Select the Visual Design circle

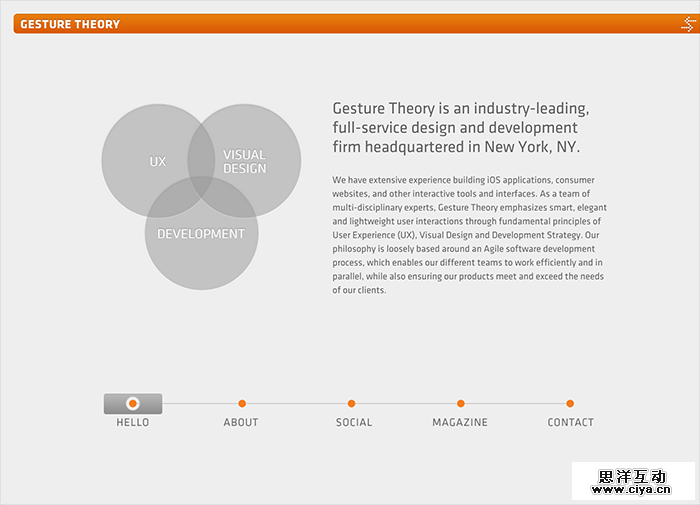(x=256, y=161)
